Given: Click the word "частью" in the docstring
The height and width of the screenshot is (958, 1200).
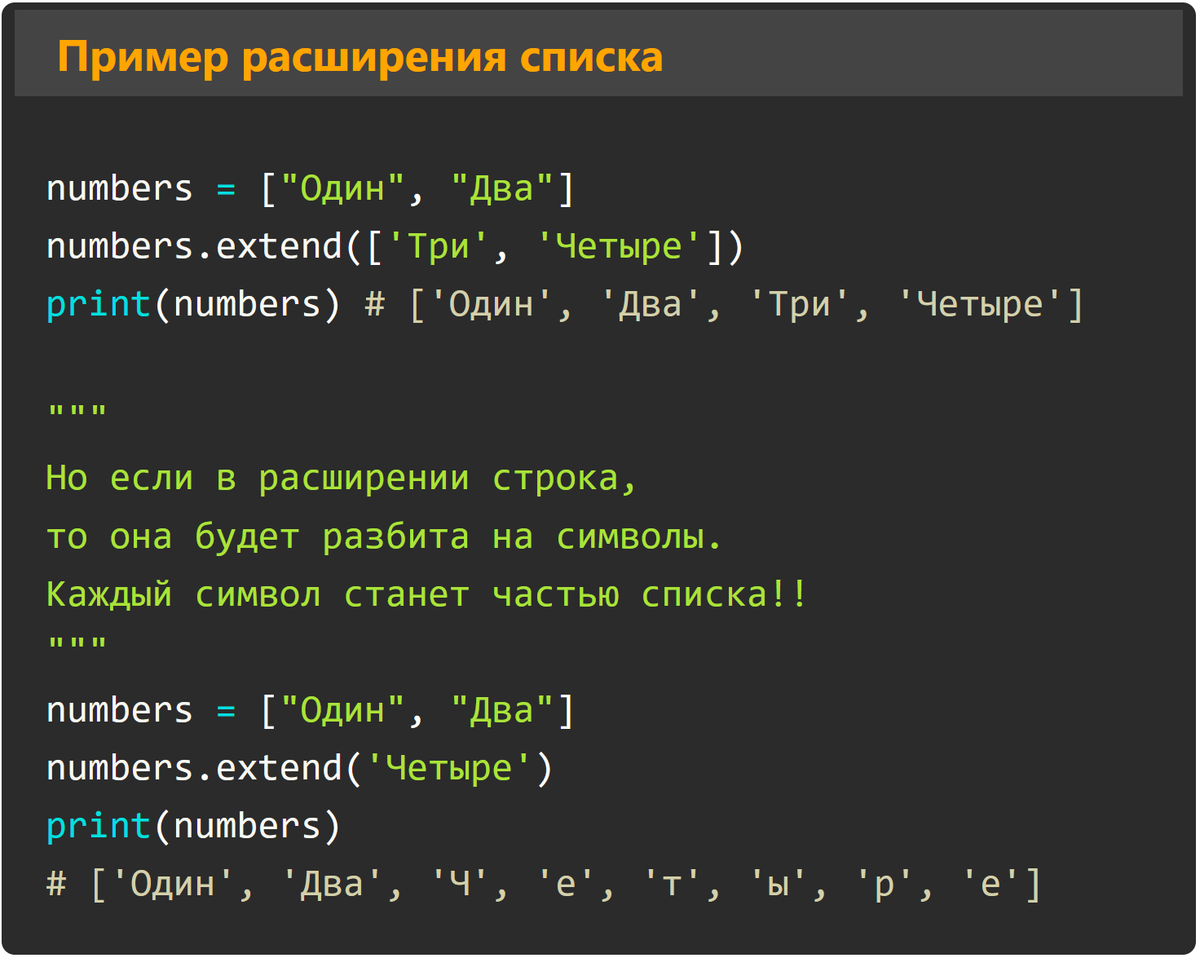Looking at the screenshot, I should [555, 595].
